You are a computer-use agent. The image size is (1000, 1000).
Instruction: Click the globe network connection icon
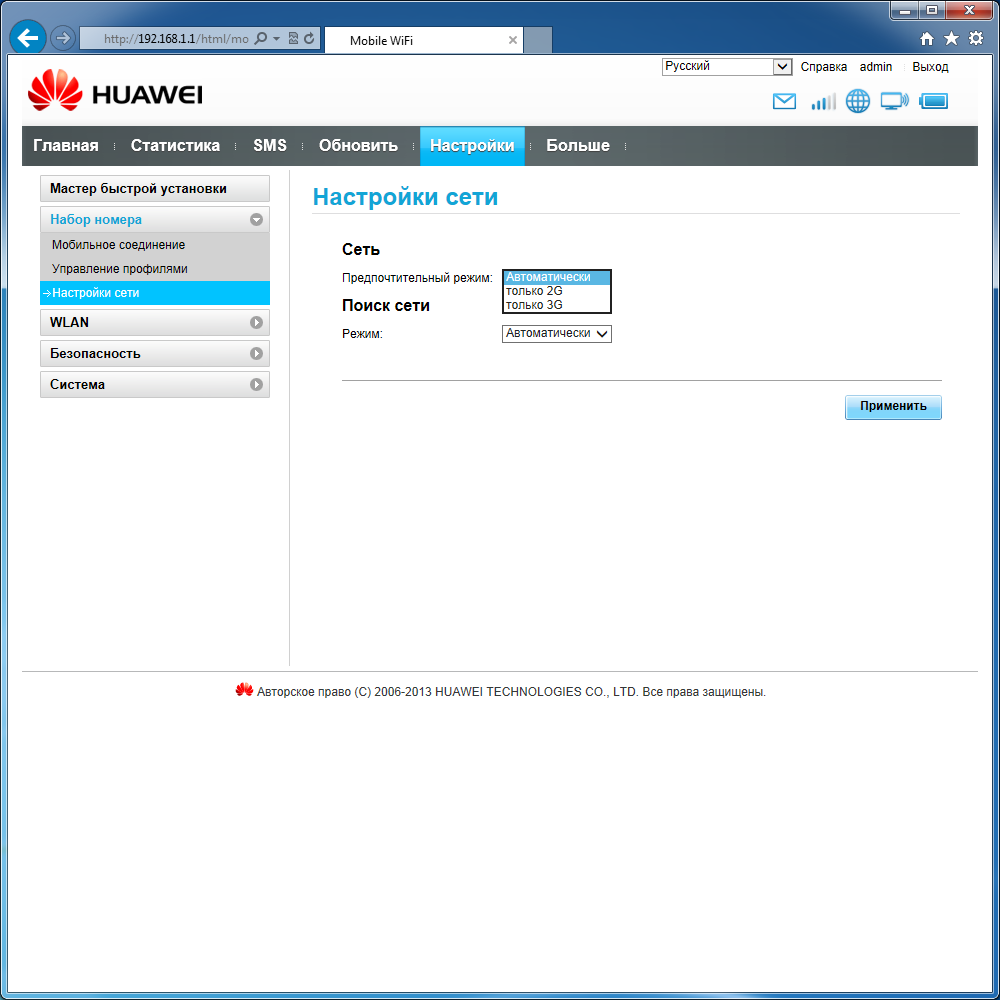[857, 101]
